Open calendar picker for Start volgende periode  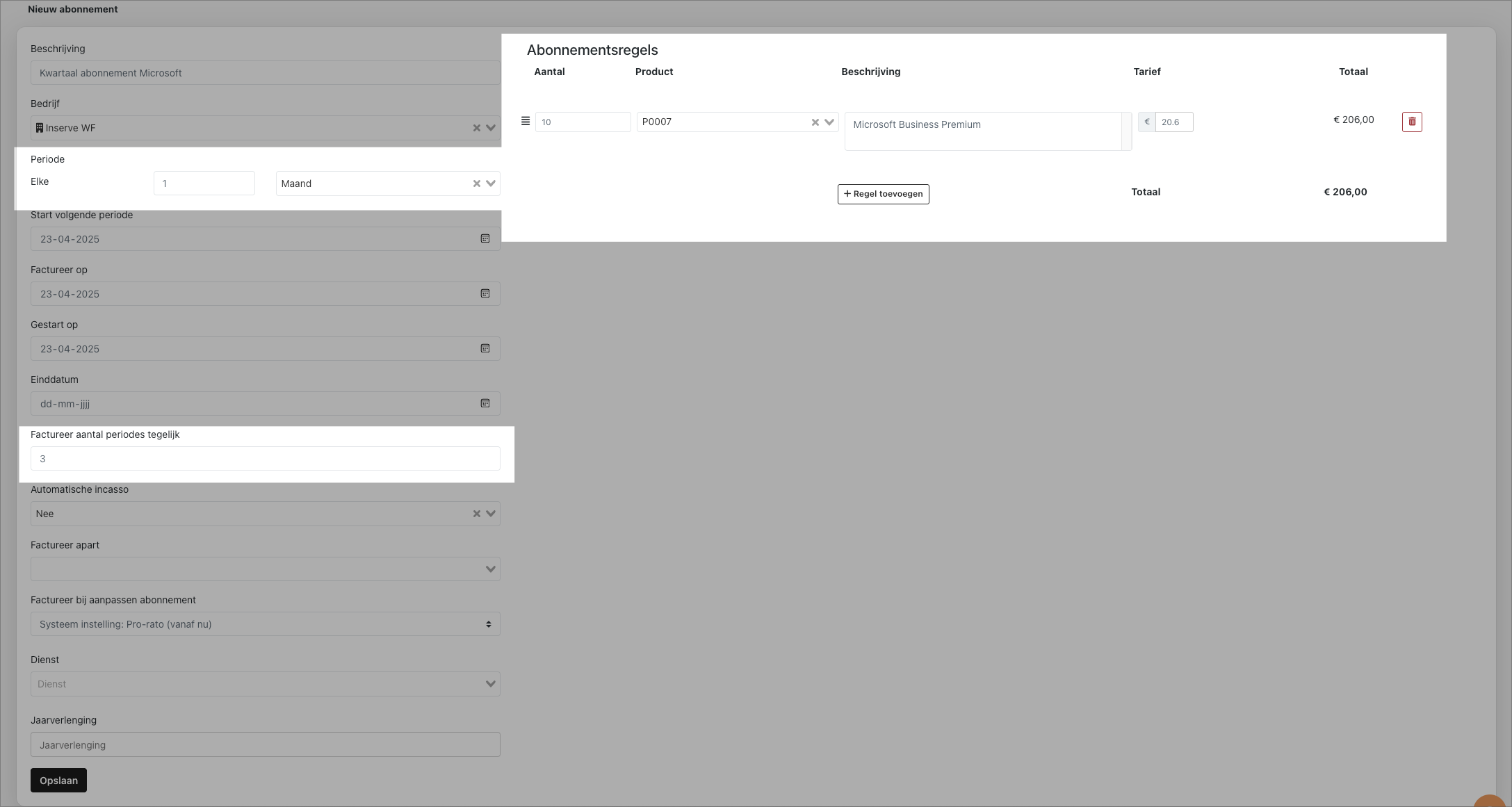[485, 238]
